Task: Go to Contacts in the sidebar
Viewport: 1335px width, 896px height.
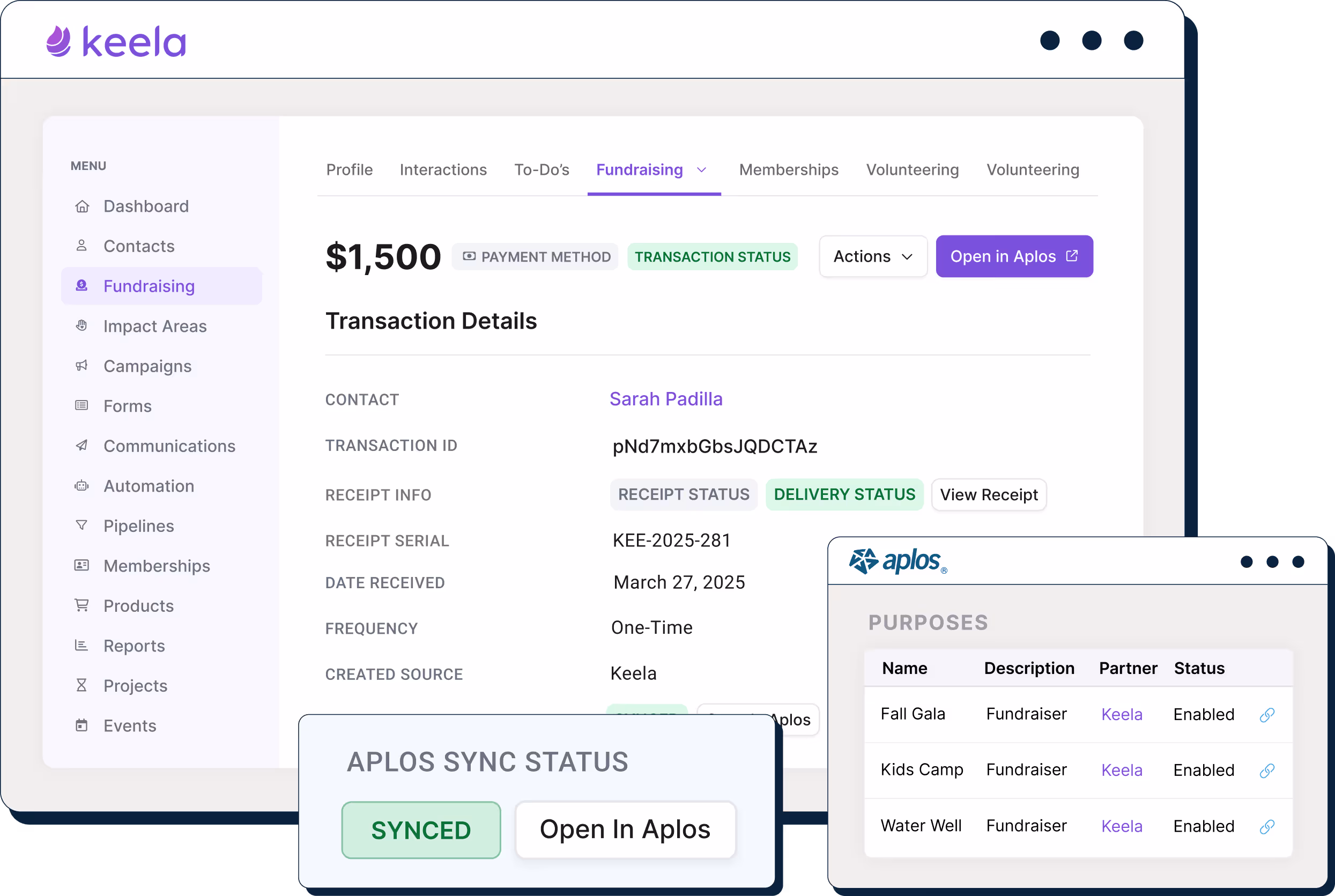Action: [162, 246]
